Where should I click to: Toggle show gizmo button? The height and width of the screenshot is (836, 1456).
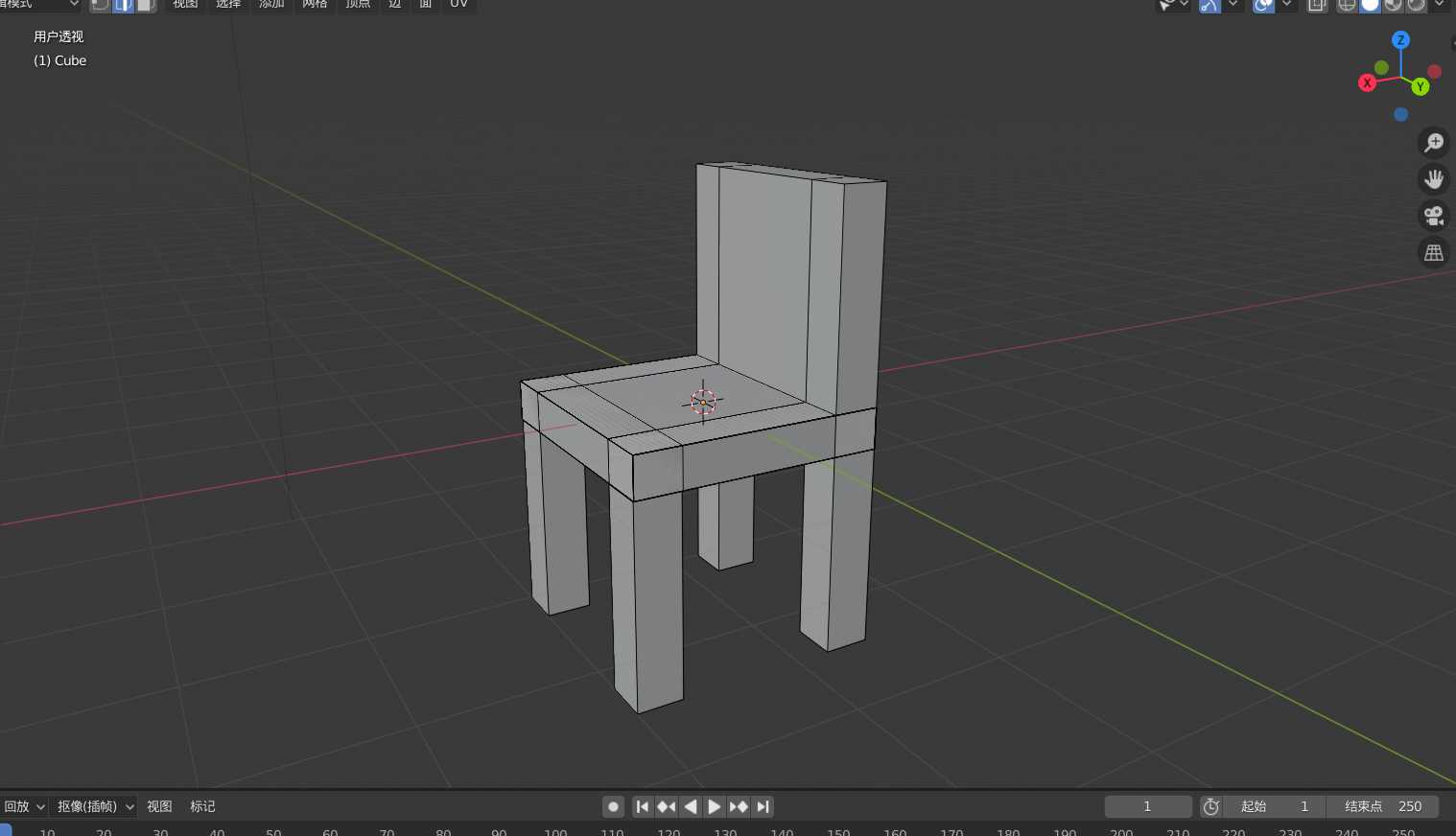click(1209, 5)
